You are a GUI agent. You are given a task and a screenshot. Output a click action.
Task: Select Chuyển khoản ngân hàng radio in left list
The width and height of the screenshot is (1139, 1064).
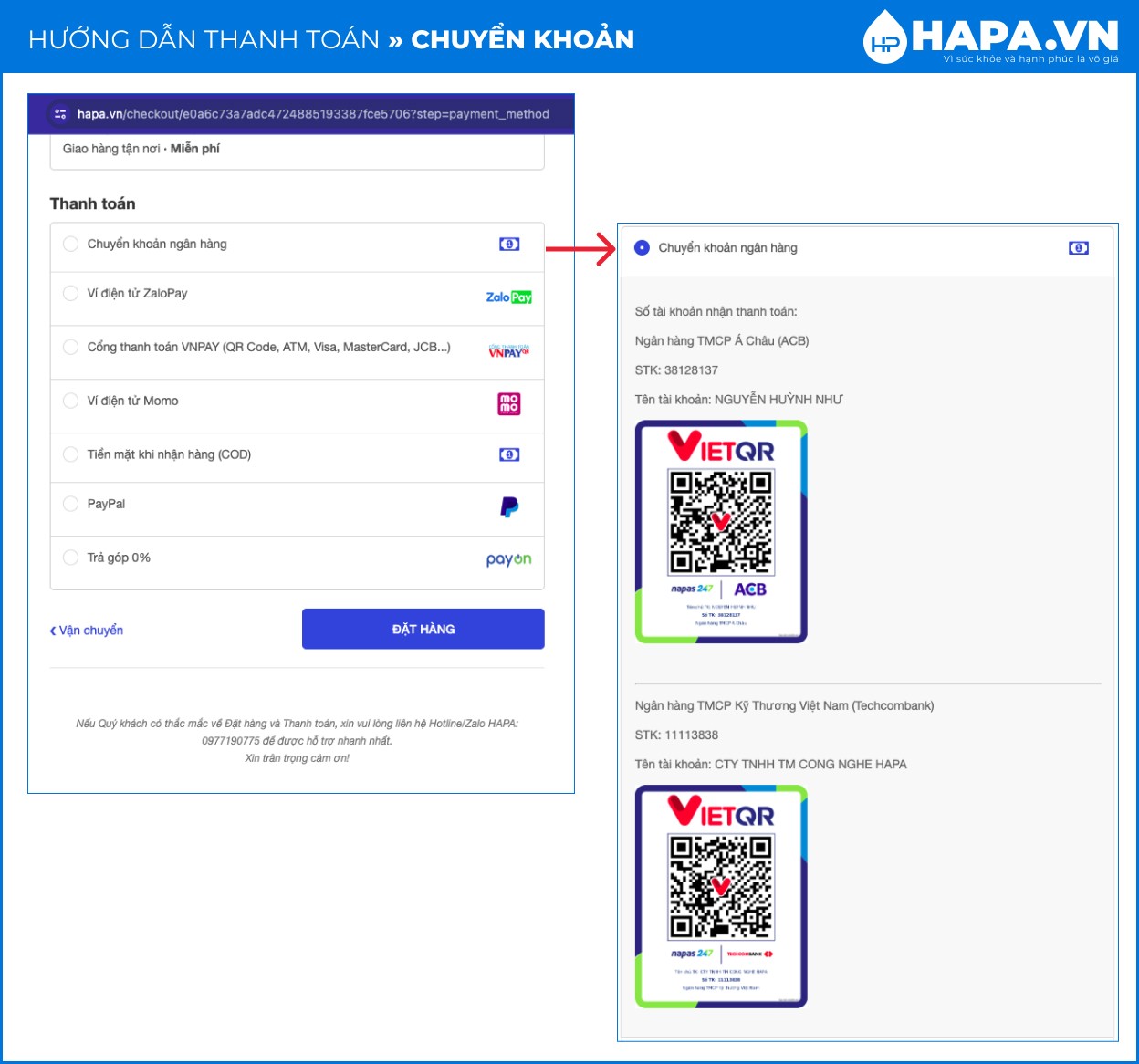pyautogui.click(x=70, y=244)
